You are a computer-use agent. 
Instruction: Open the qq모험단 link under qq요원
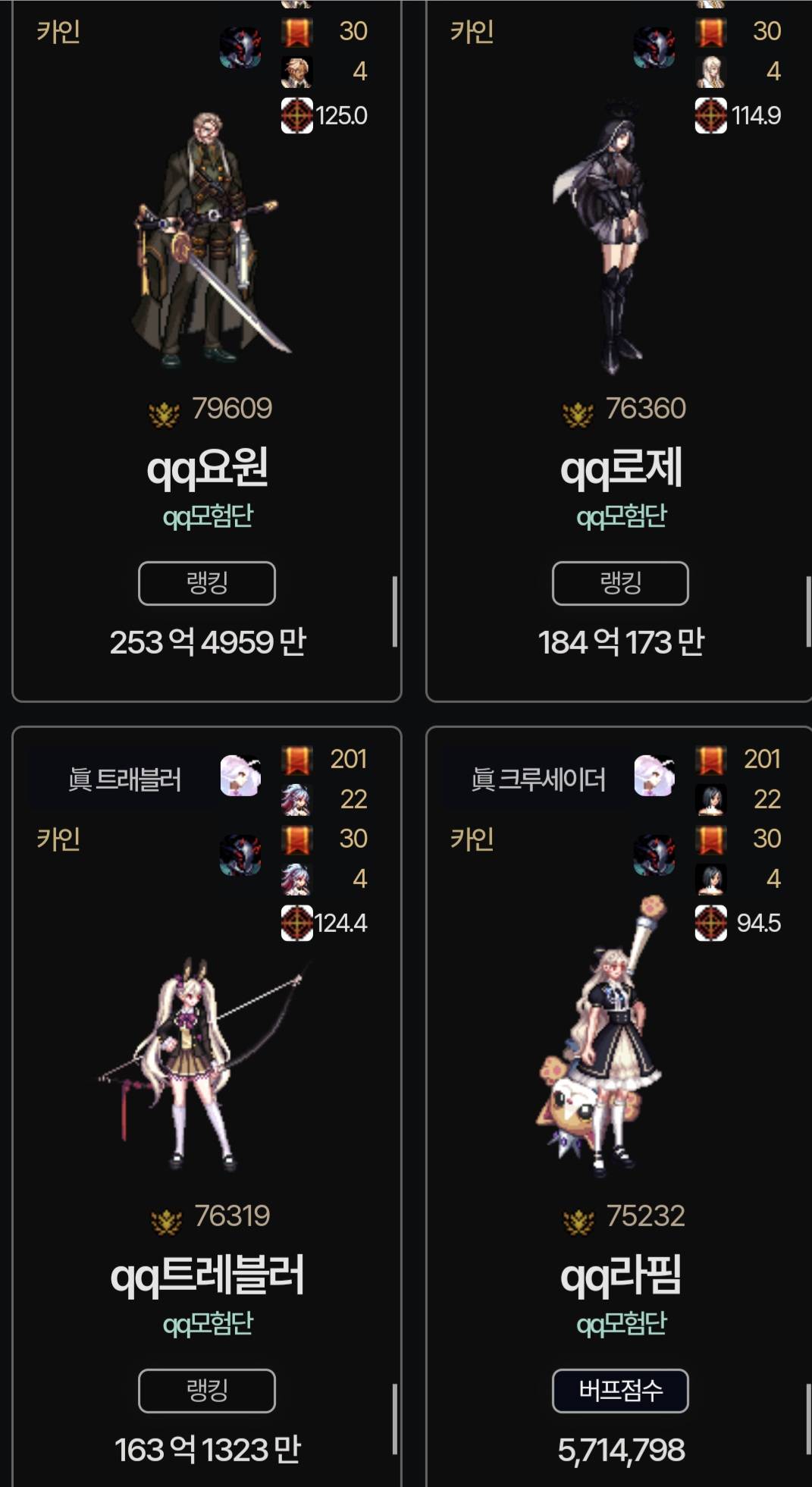208,517
